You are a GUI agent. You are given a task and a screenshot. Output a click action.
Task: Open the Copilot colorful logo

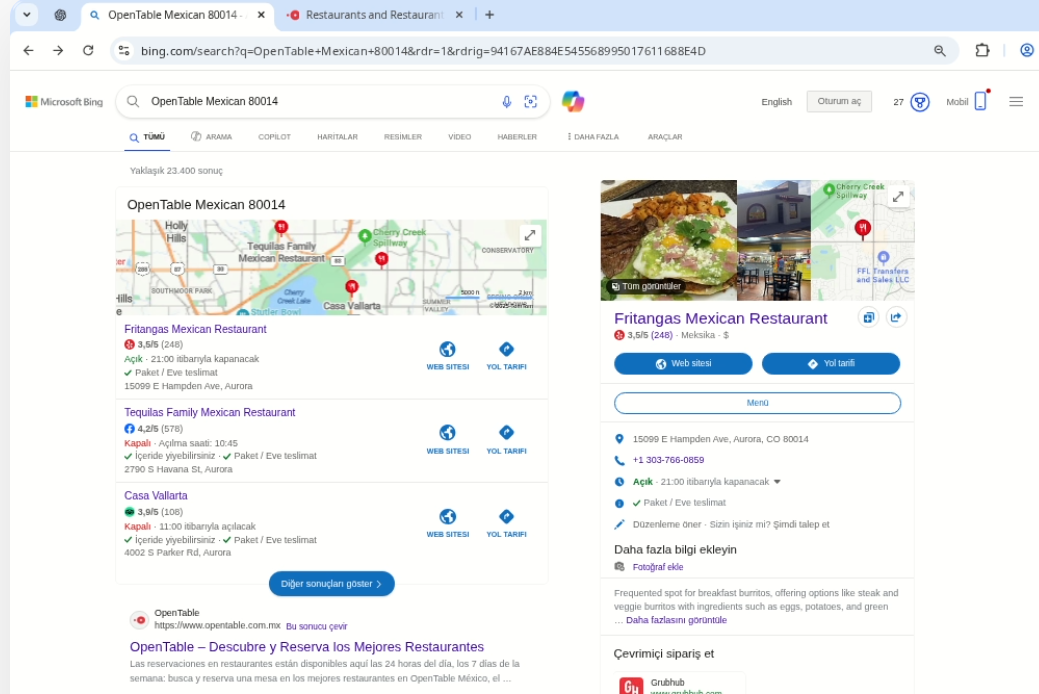click(x=573, y=101)
